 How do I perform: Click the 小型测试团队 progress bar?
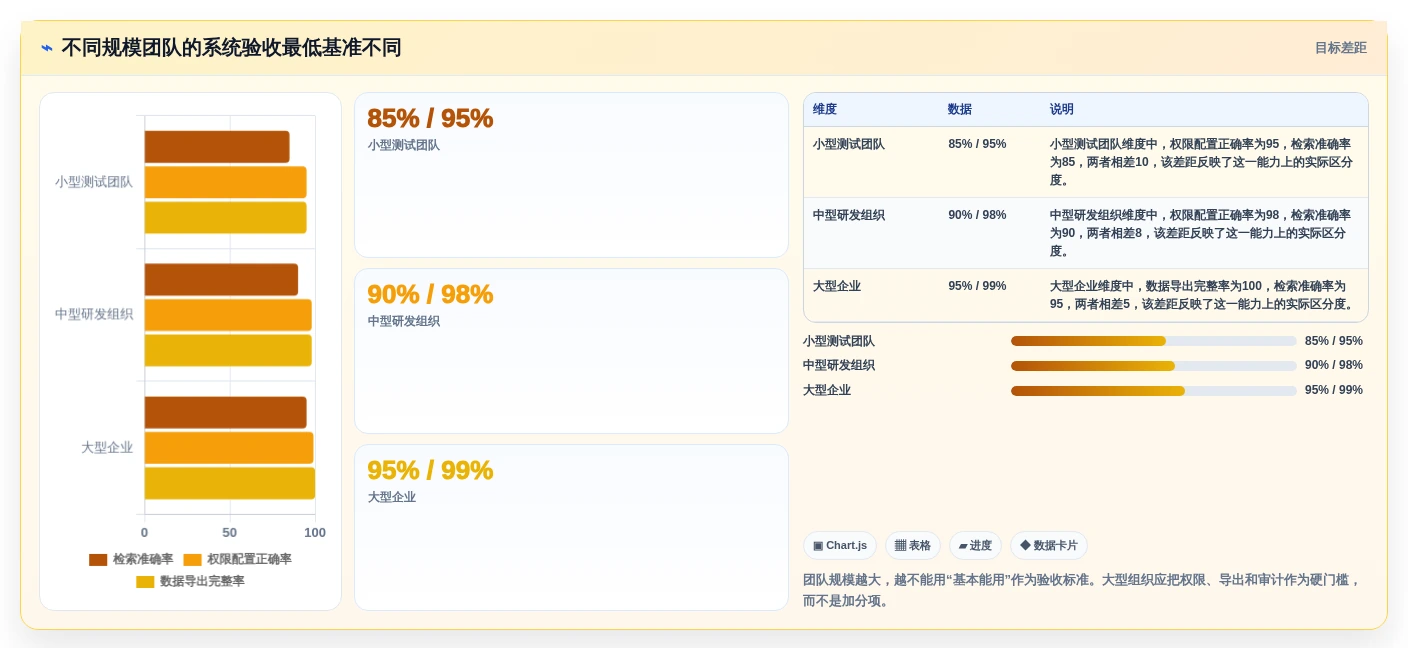(1153, 341)
